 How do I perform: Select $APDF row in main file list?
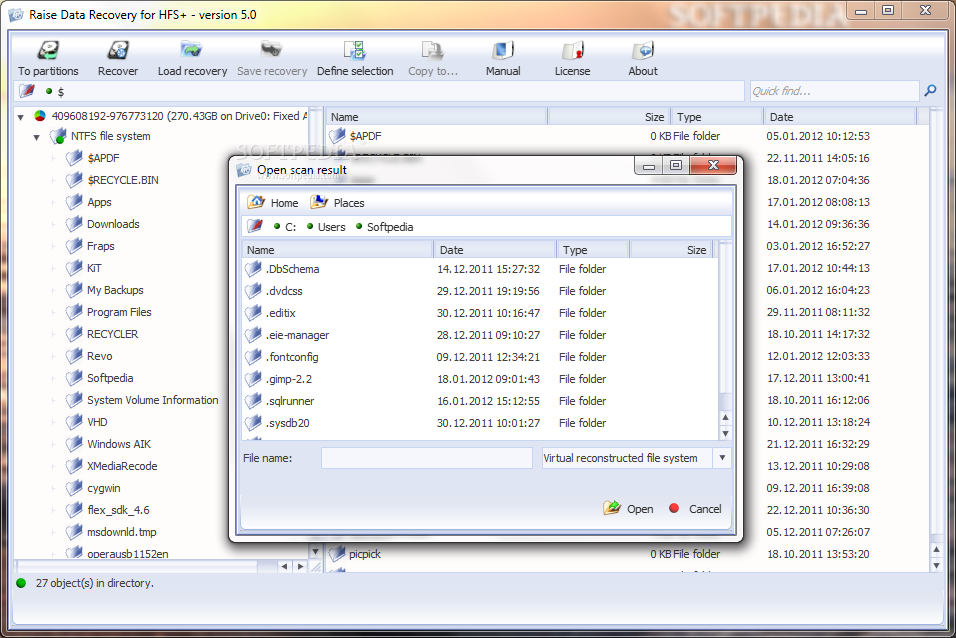tap(625, 136)
